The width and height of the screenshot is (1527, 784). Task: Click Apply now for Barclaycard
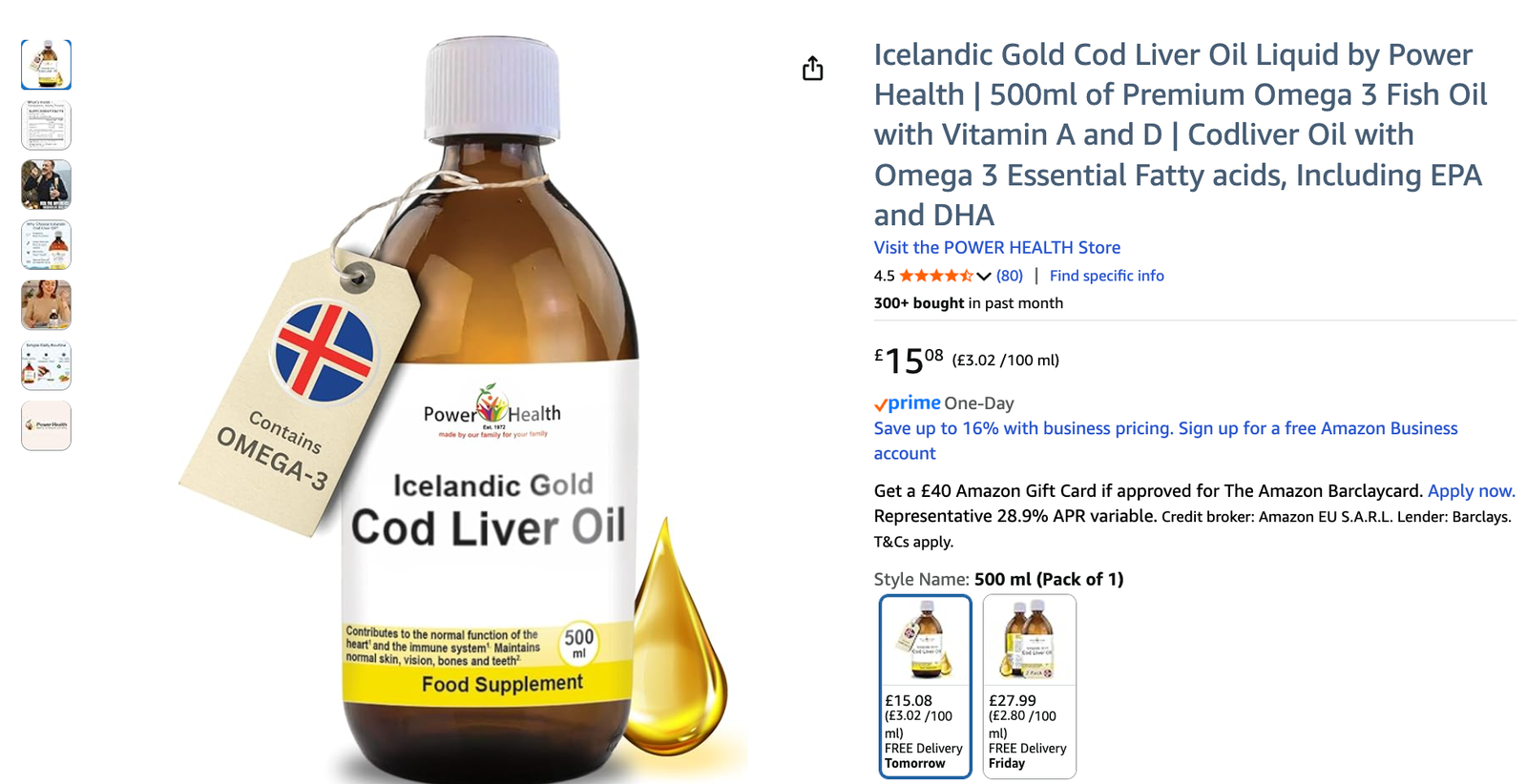pyautogui.click(x=1471, y=491)
